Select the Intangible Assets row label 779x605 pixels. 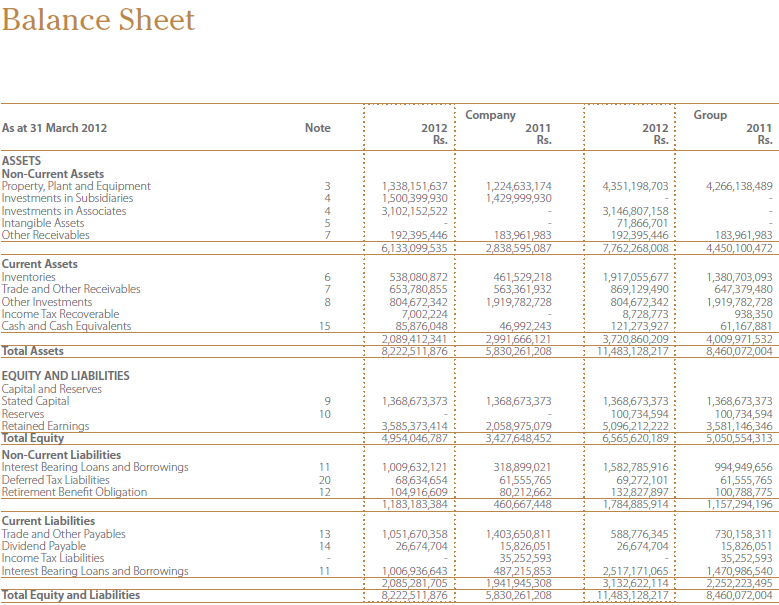click(43, 223)
